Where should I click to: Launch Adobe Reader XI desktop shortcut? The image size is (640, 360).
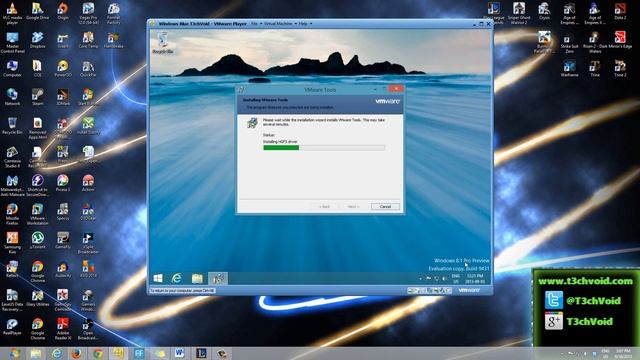[63, 329]
